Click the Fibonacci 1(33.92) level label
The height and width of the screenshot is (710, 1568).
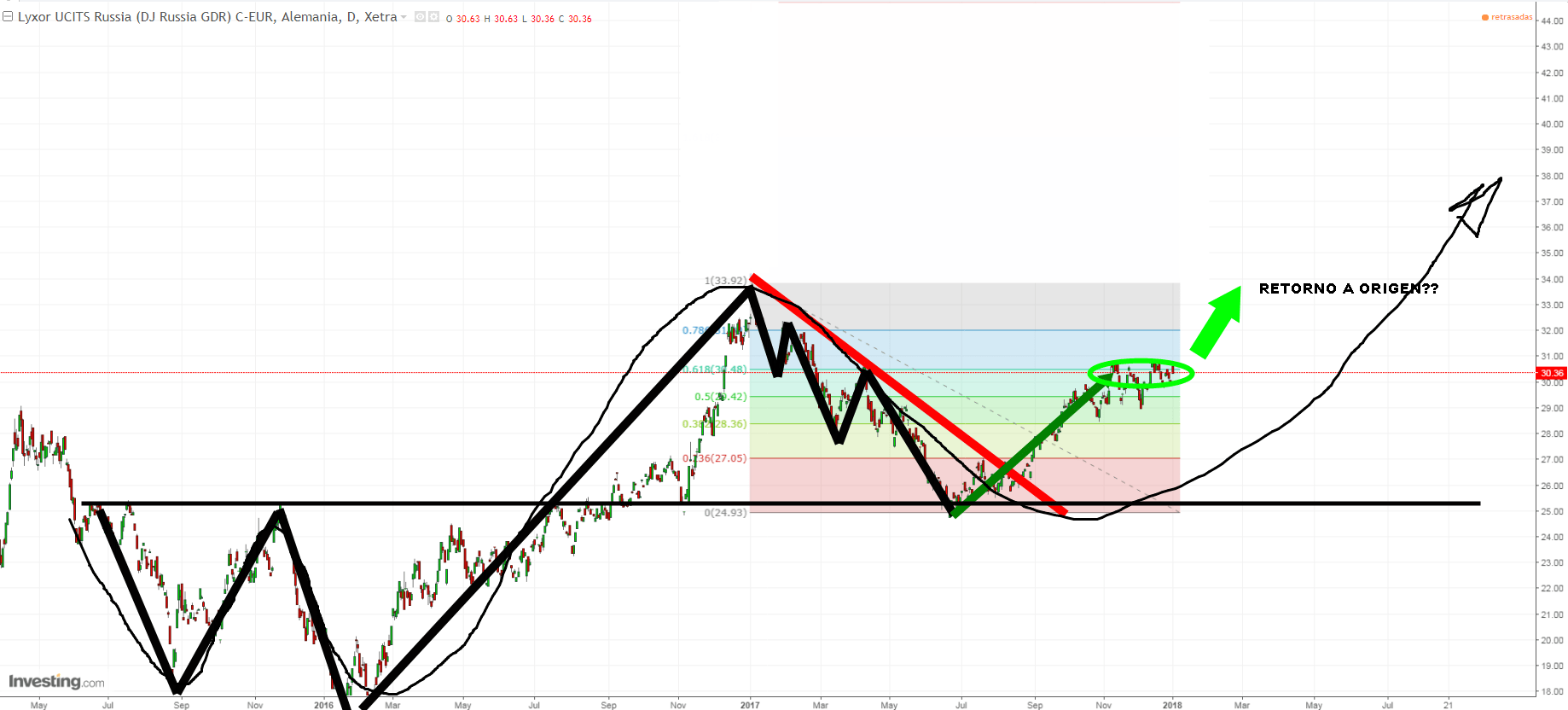[x=725, y=280]
